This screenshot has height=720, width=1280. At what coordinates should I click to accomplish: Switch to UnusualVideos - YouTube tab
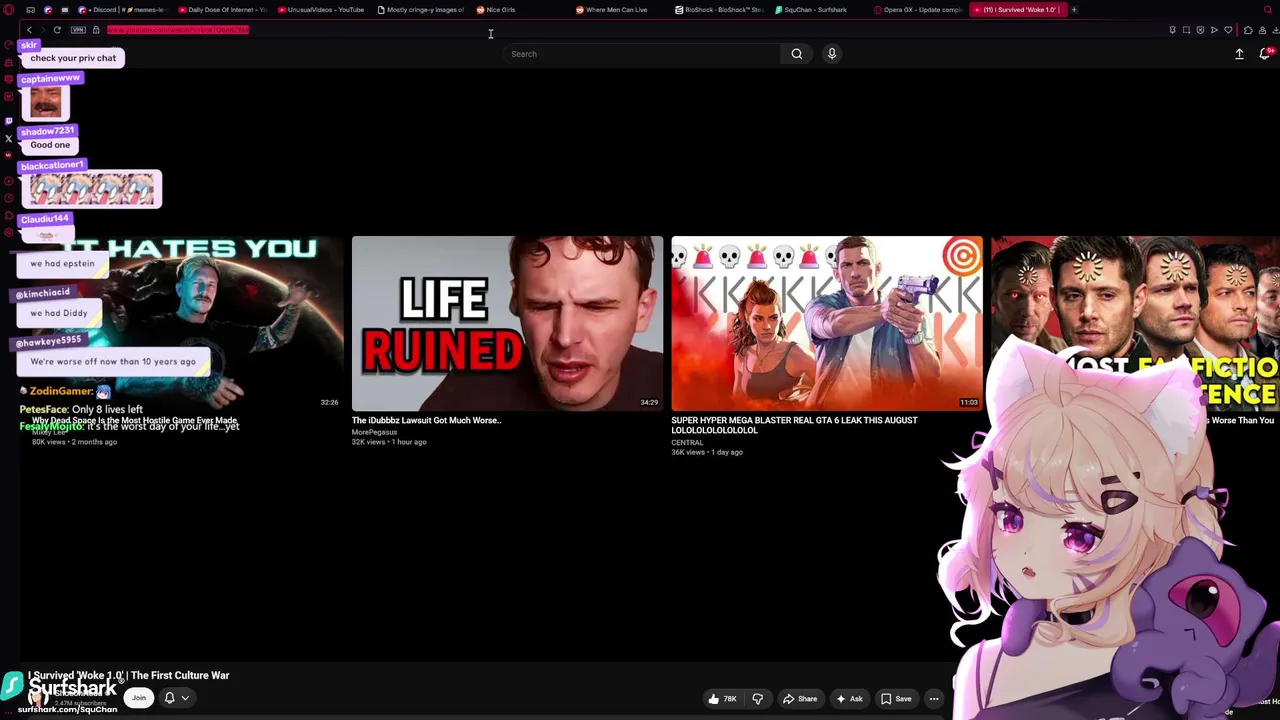pyautogui.click(x=321, y=10)
